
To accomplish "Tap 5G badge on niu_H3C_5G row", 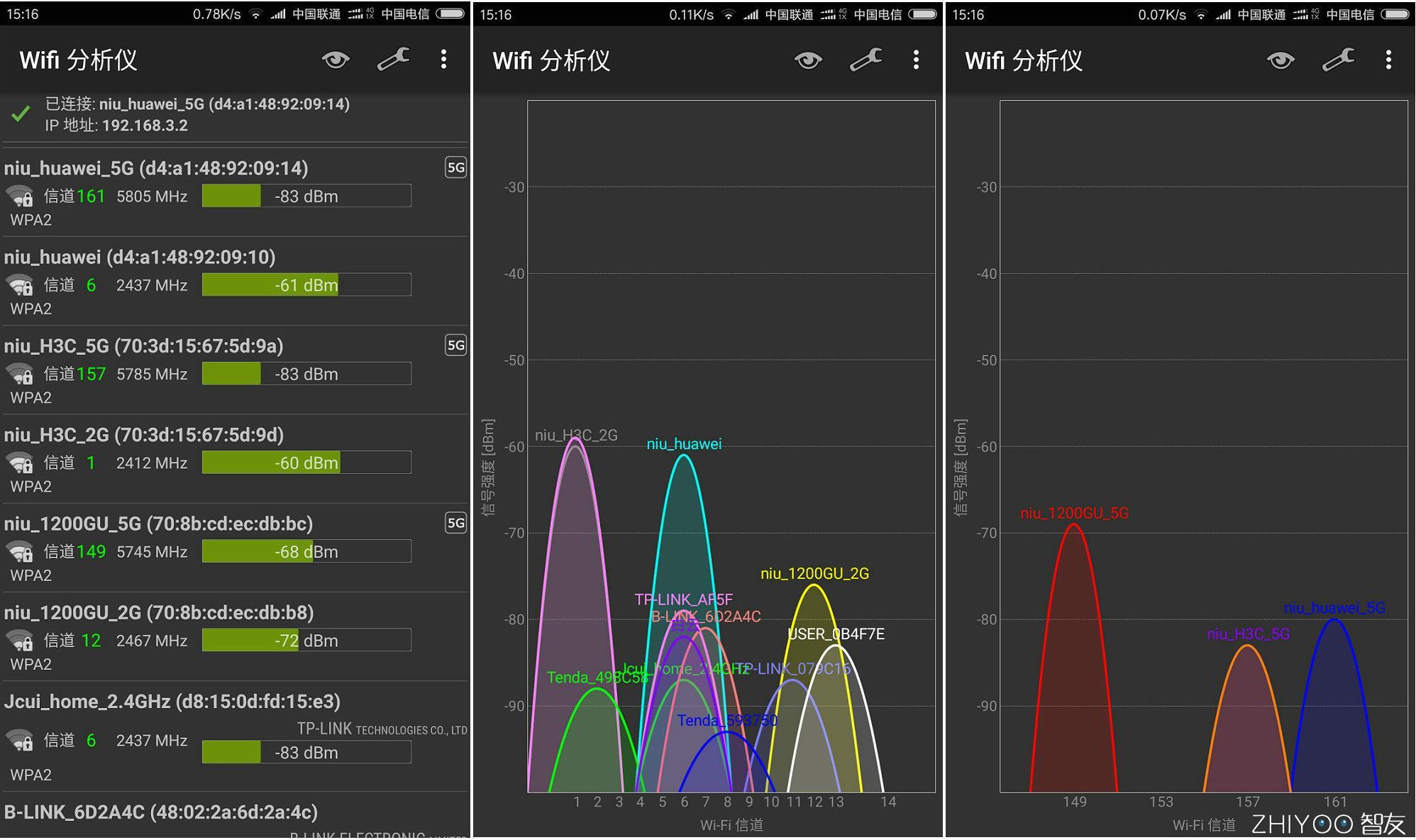I will click(455, 346).
